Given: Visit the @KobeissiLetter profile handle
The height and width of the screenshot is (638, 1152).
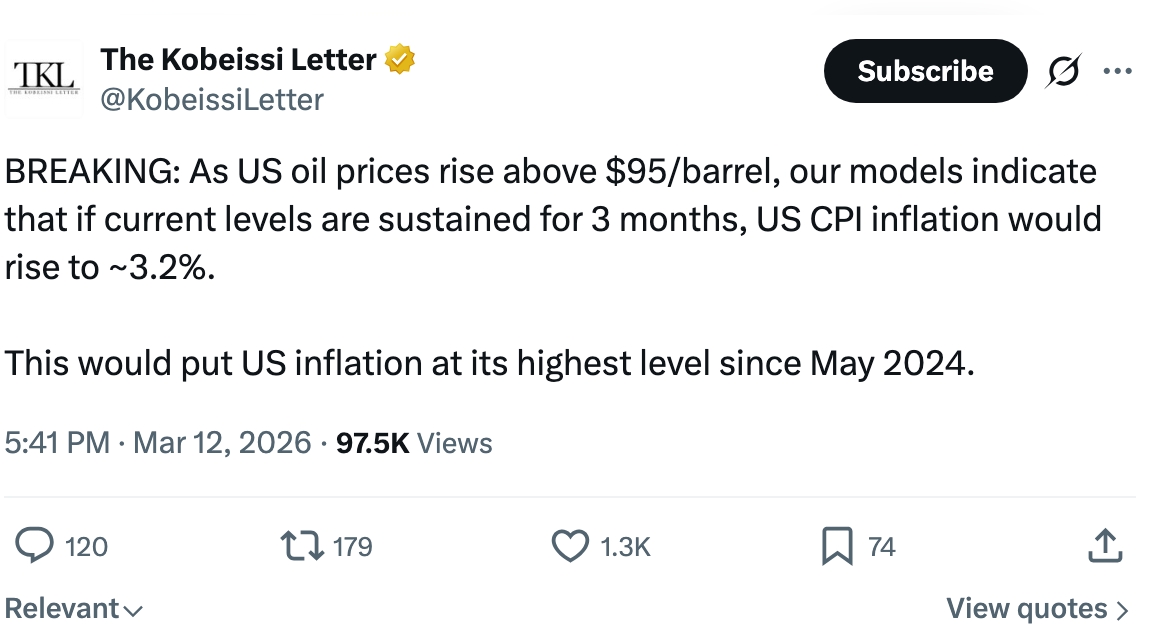Looking at the screenshot, I should coord(211,99).
